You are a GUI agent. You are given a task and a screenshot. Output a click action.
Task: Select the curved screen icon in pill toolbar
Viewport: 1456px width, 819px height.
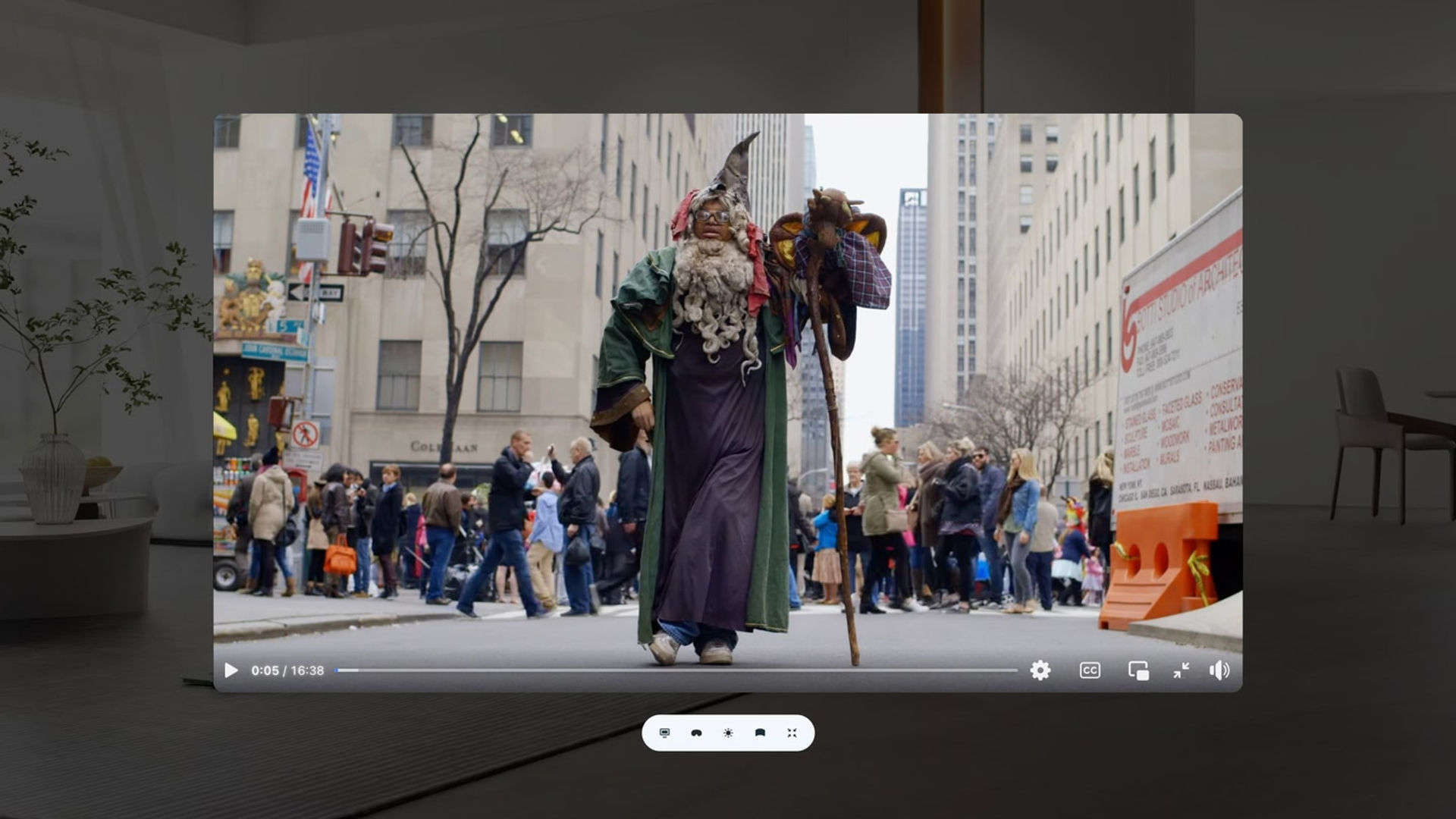pyautogui.click(x=760, y=733)
